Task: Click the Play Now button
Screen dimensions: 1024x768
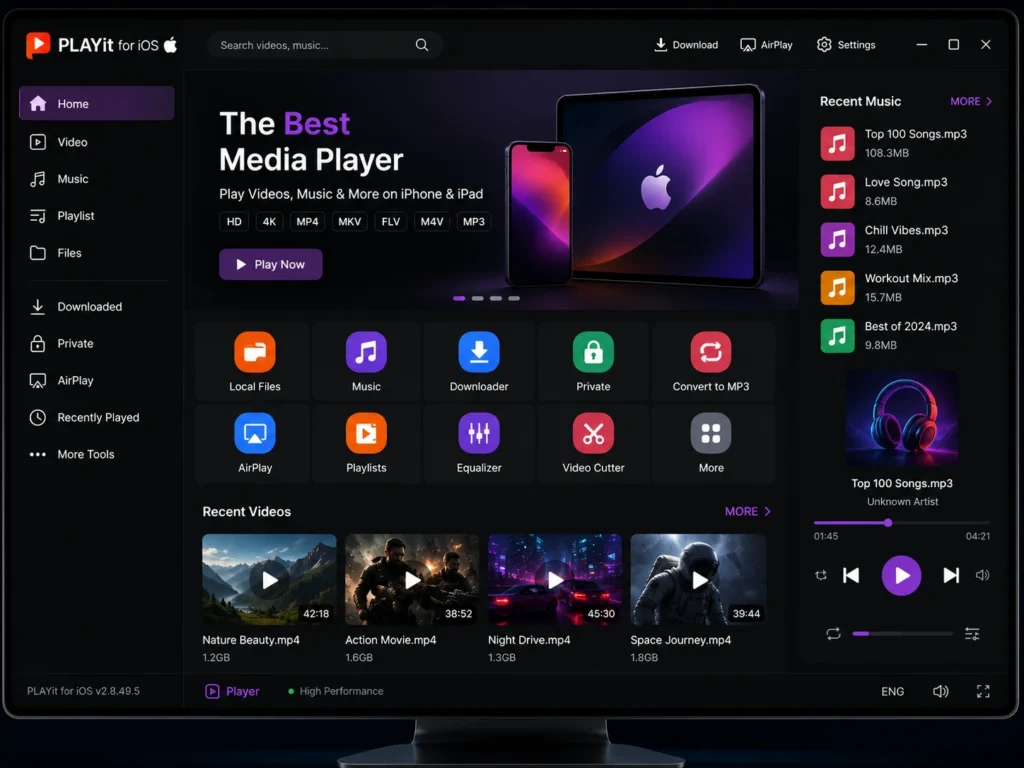Action: (270, 264)
